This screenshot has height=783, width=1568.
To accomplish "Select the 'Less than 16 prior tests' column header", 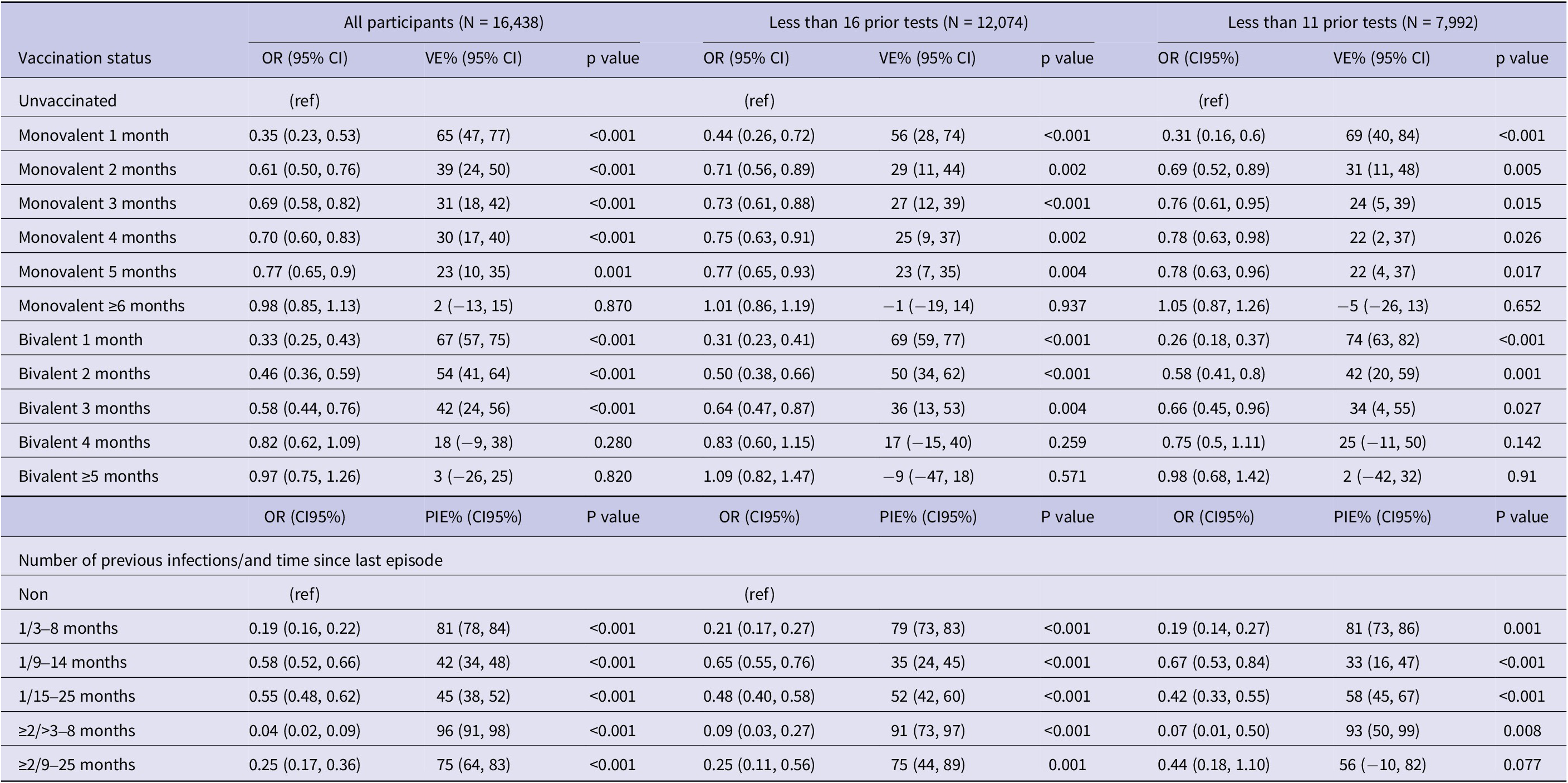I will click(898, 22).
